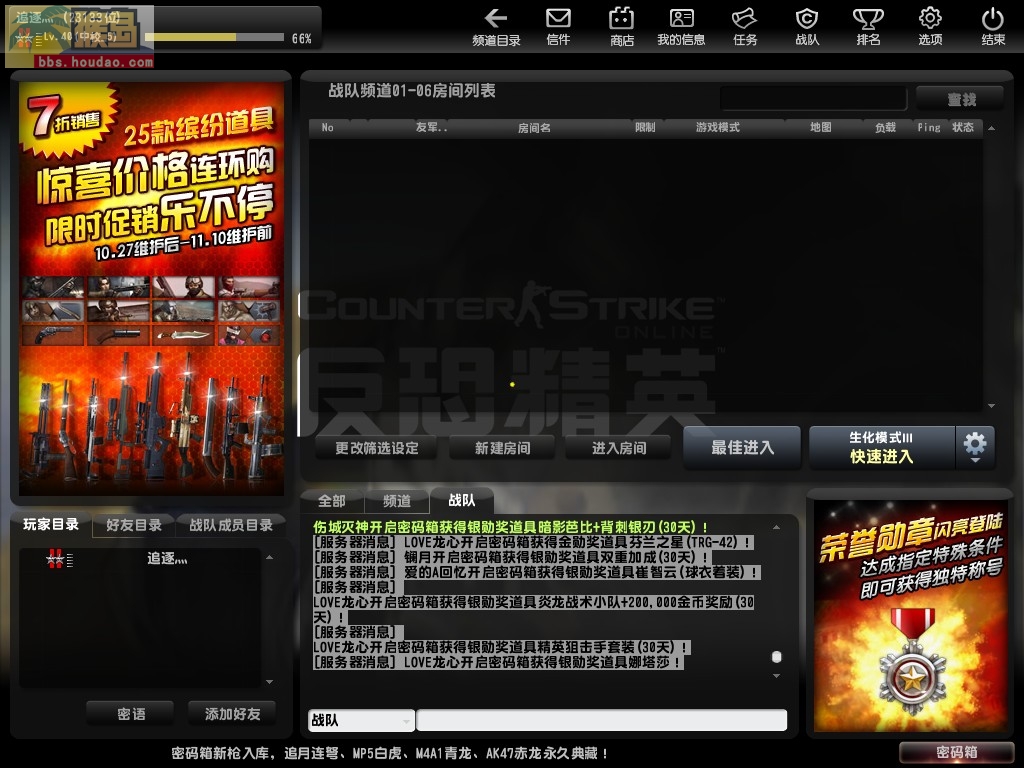The width and height of the screenshot is (1024, 768).
Task: Click message about 娜塔莎 reward
Action: [498, 662]
